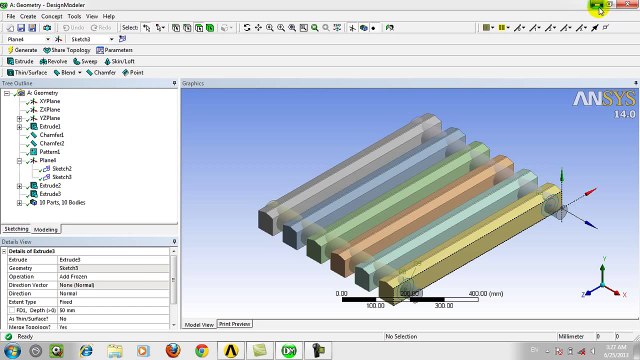640x360 pixels.
Task: Open the Plane4 active plane dropdown
Action: tap(48, 39)
